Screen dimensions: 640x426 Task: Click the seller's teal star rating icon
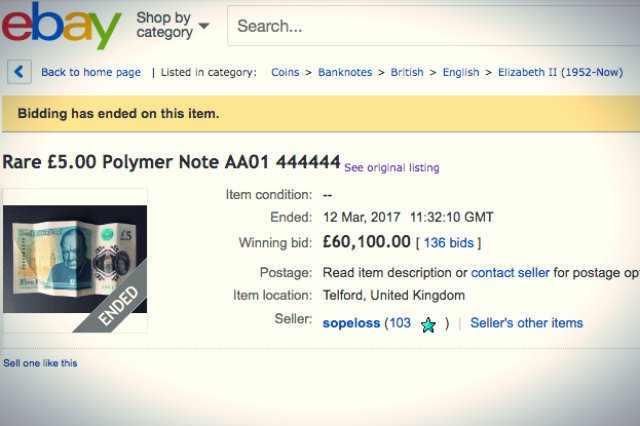[x=428, y=324]
